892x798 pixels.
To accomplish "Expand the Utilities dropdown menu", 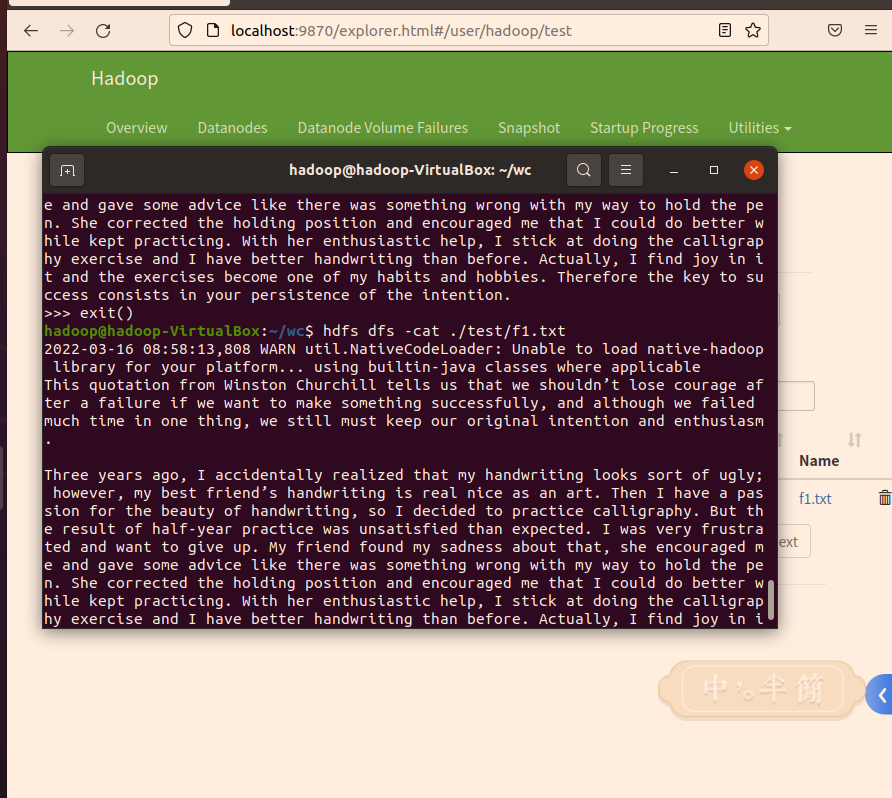I will (759, 128).
